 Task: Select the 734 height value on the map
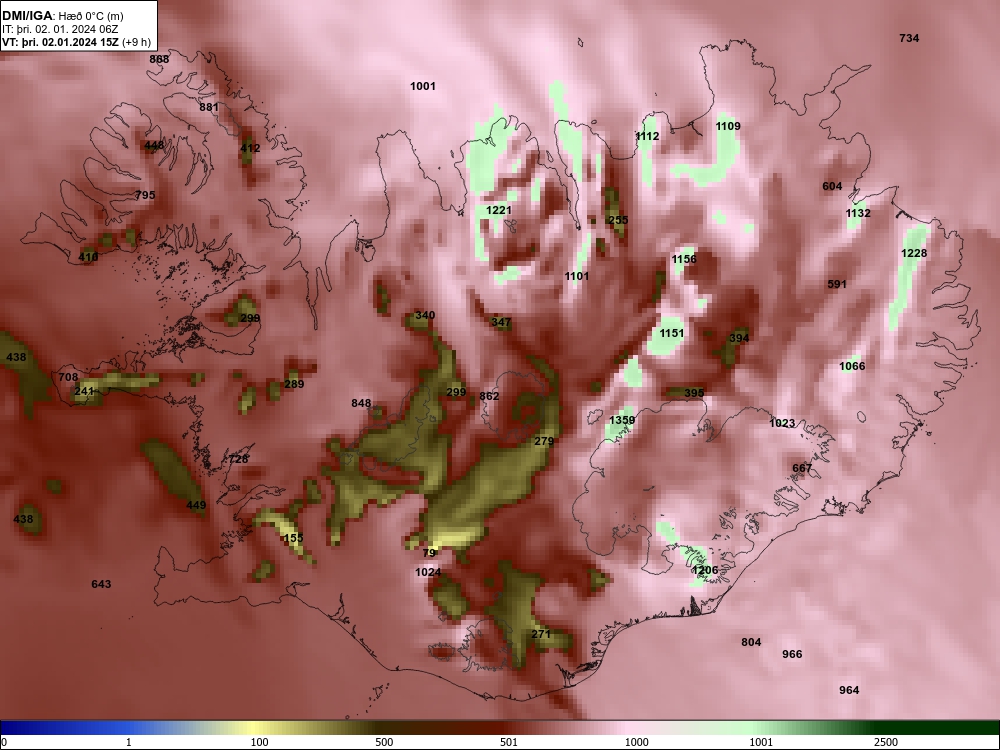tap(909, 38)
